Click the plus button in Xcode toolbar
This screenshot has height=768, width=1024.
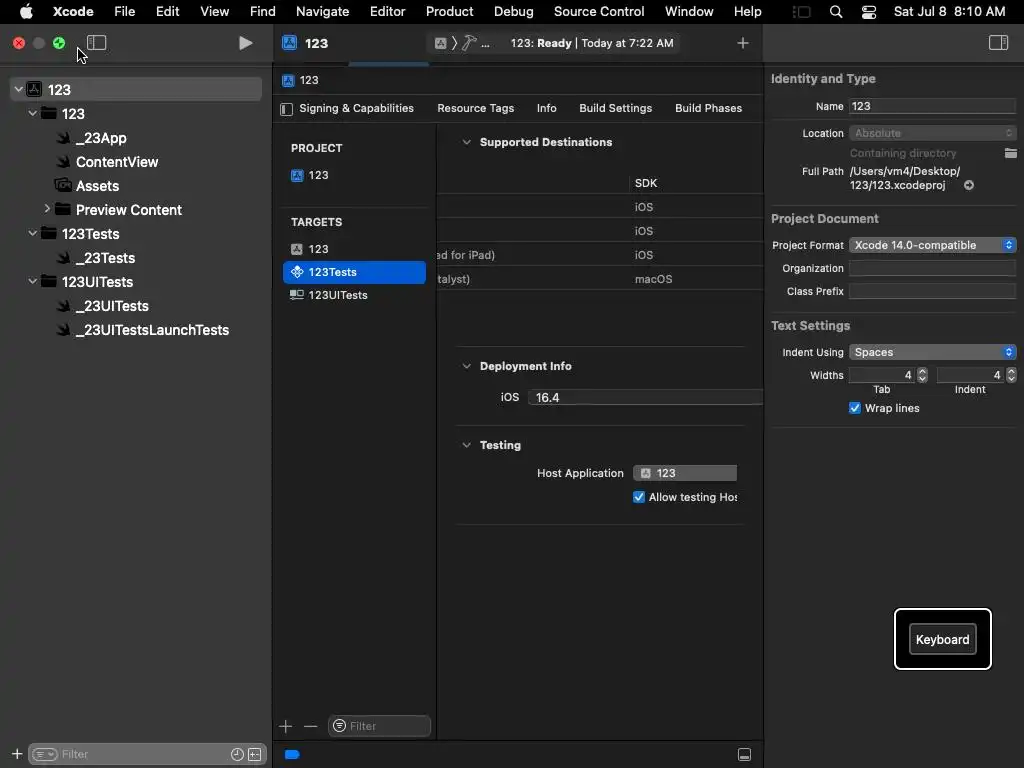(x=743, y=43)
